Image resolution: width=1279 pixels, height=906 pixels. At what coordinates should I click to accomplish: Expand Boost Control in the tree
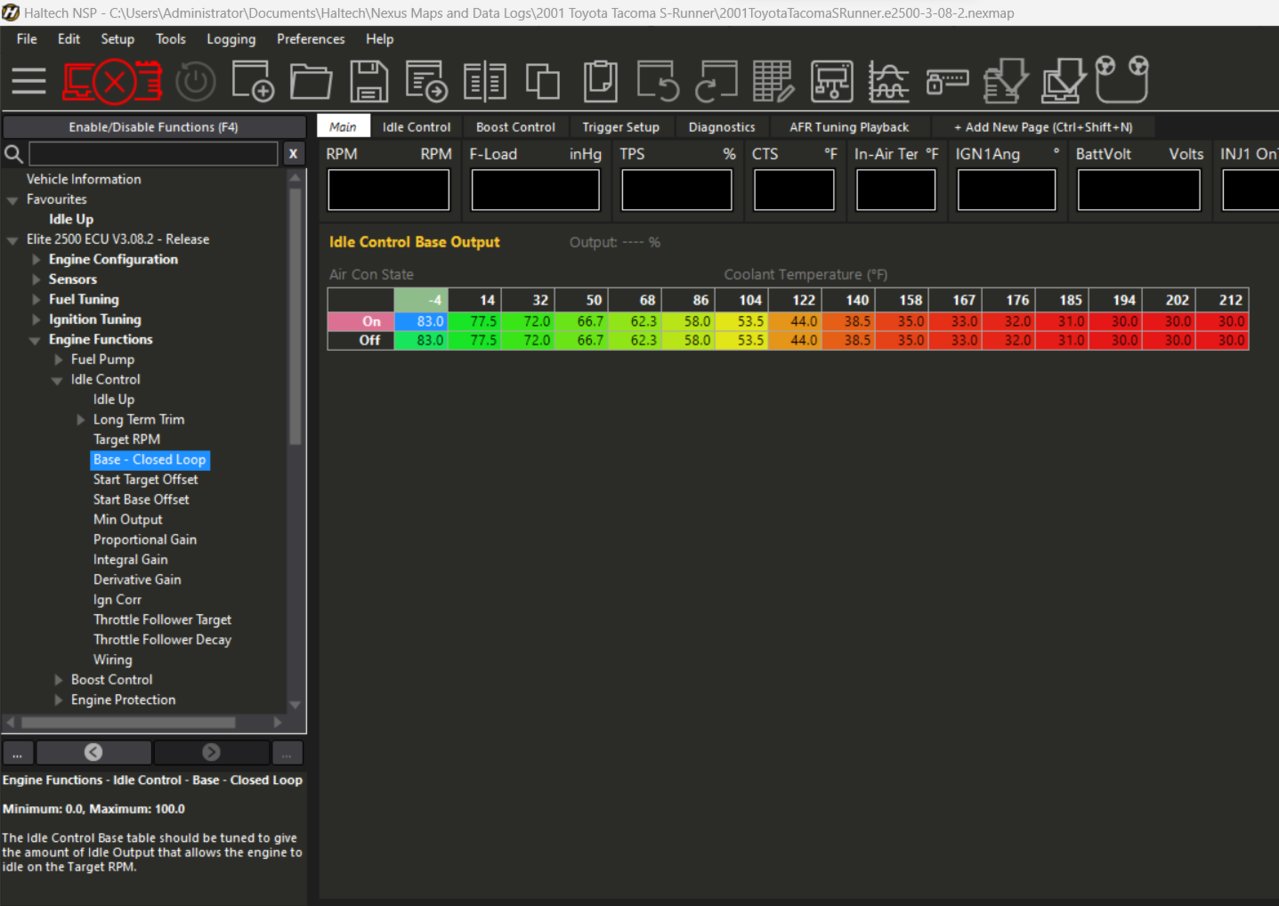[x=59, y=680]
